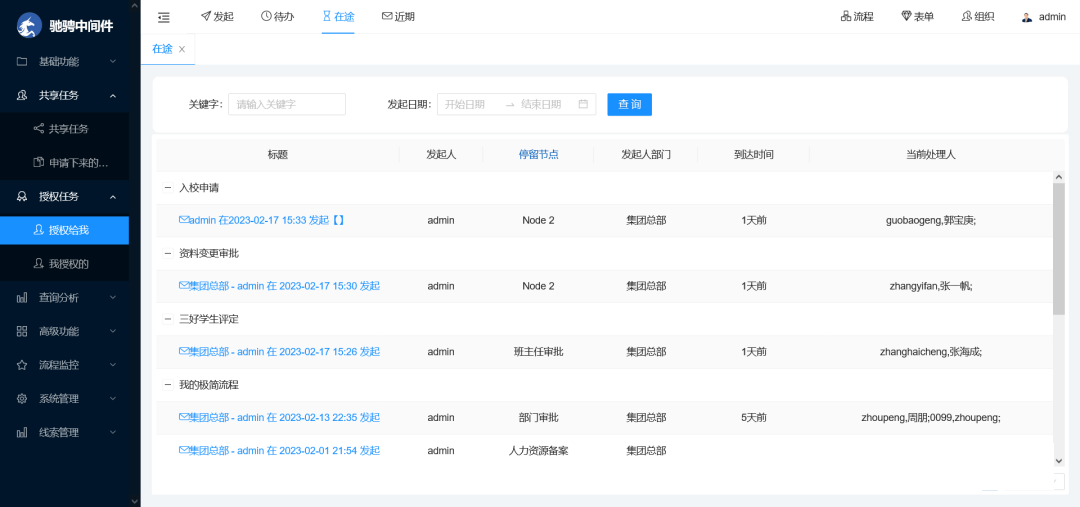Select 我授权的 in sidebar
This screenshot has width=1080, height=507.
[68, 264]
